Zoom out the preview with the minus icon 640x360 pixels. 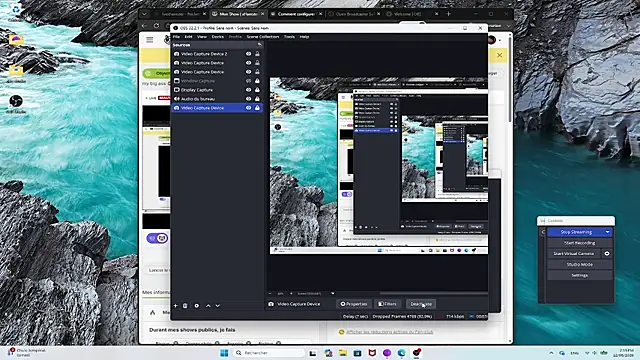coord(270,293)
